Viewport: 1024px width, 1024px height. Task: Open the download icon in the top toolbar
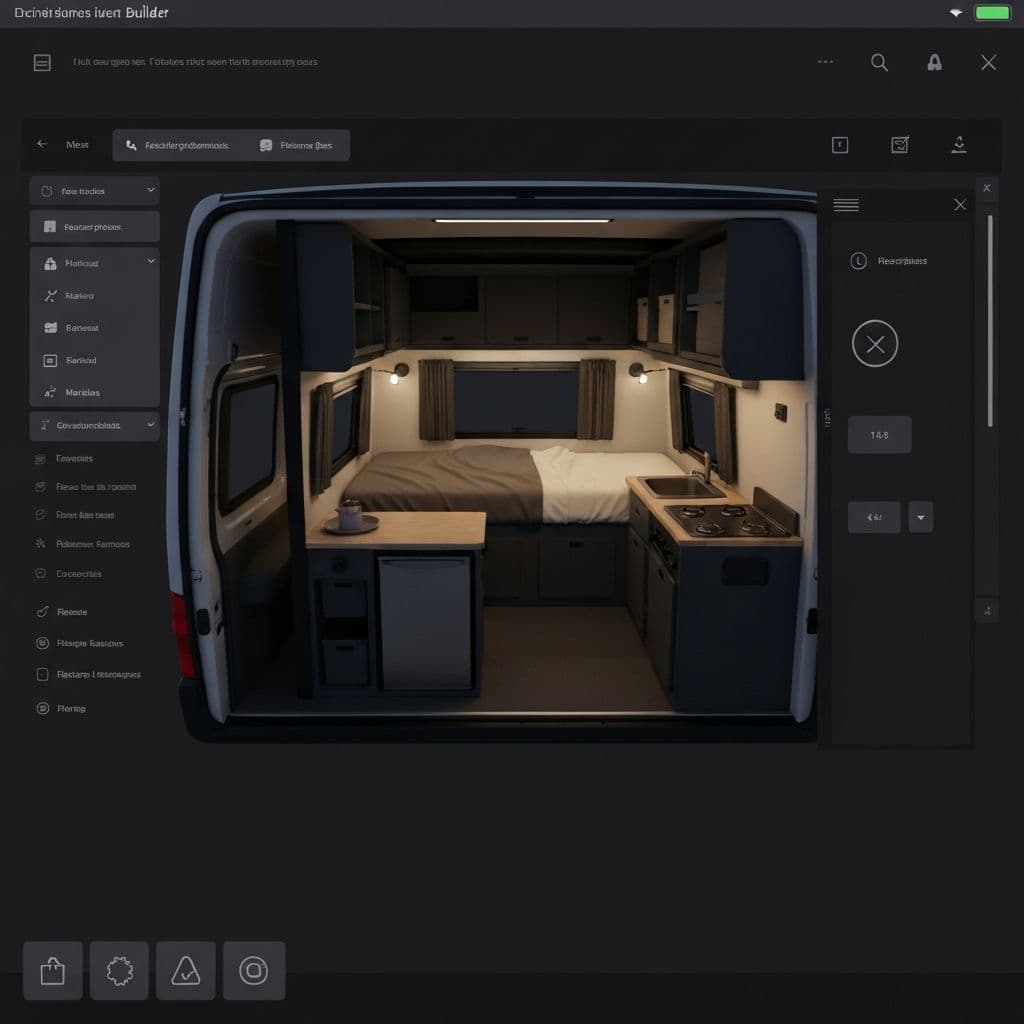(959, 144)
